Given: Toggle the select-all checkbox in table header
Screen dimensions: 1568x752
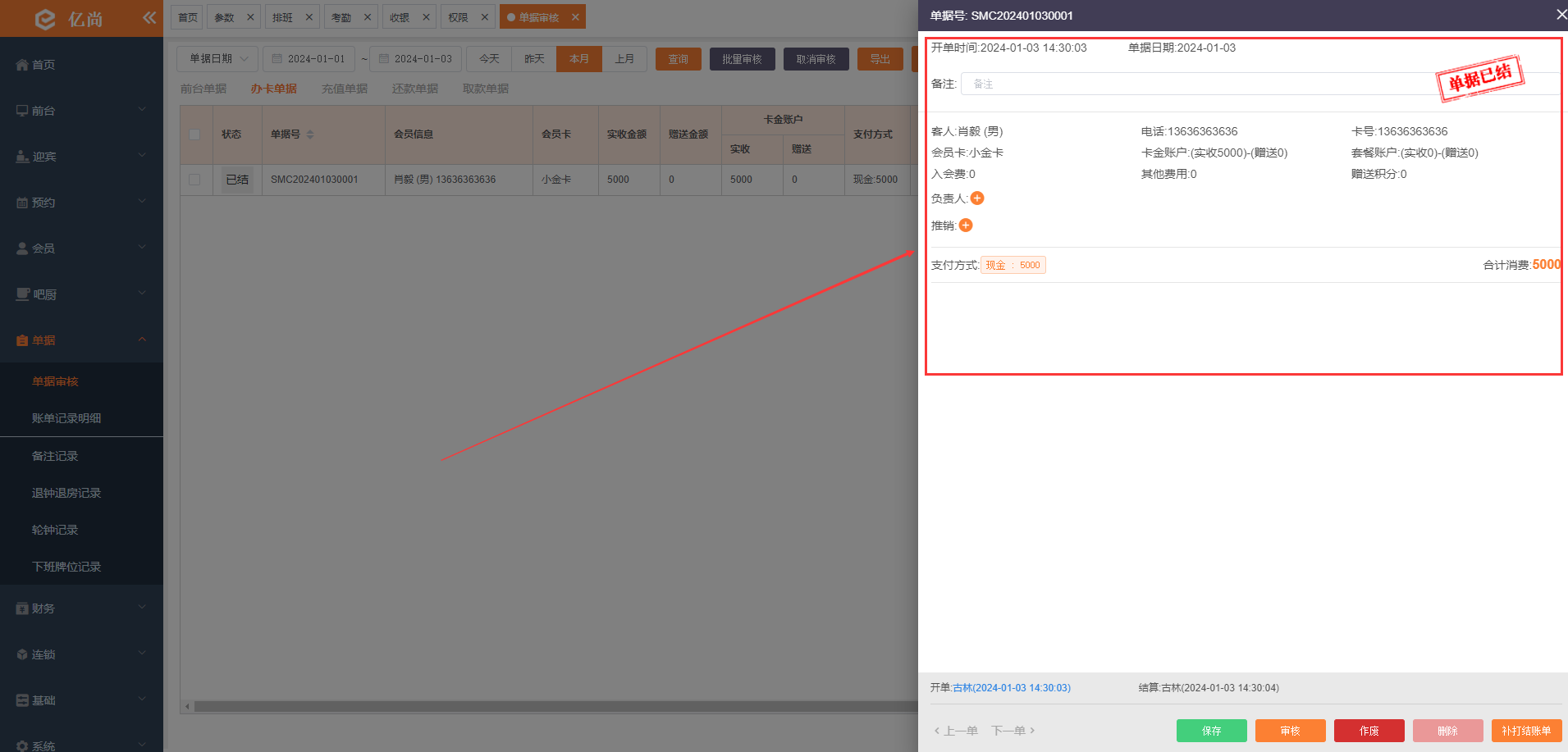Looking at the screenshot, I should tap(194, 134).
